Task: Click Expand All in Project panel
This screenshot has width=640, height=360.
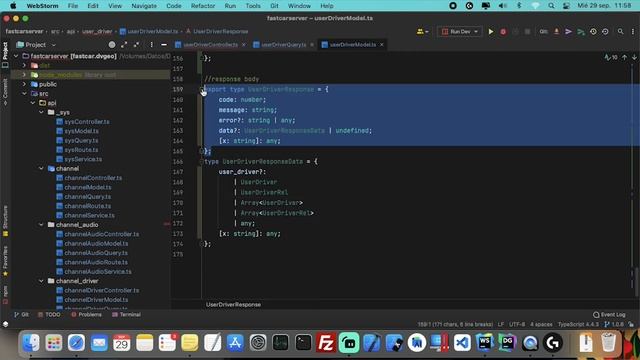Action: point(124,44)
